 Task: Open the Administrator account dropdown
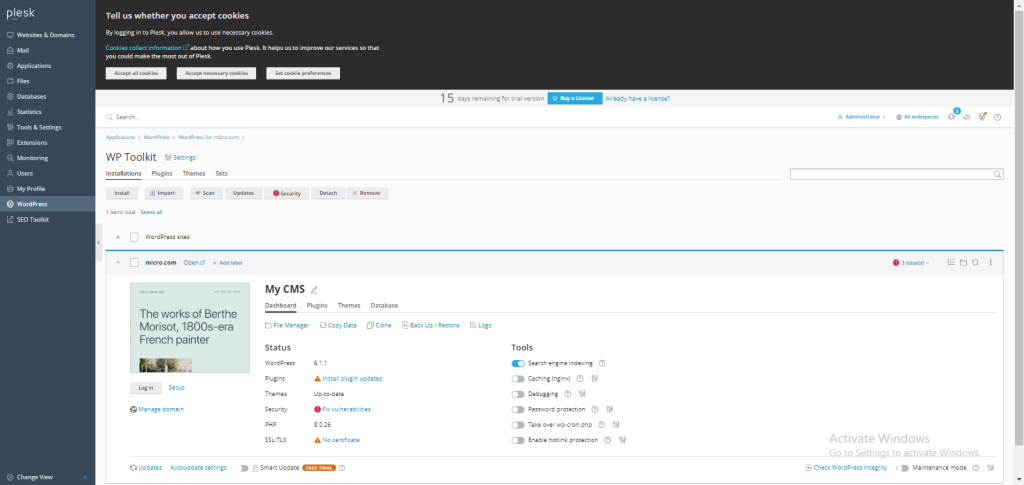pyautogui.click(x=861, y=117)
